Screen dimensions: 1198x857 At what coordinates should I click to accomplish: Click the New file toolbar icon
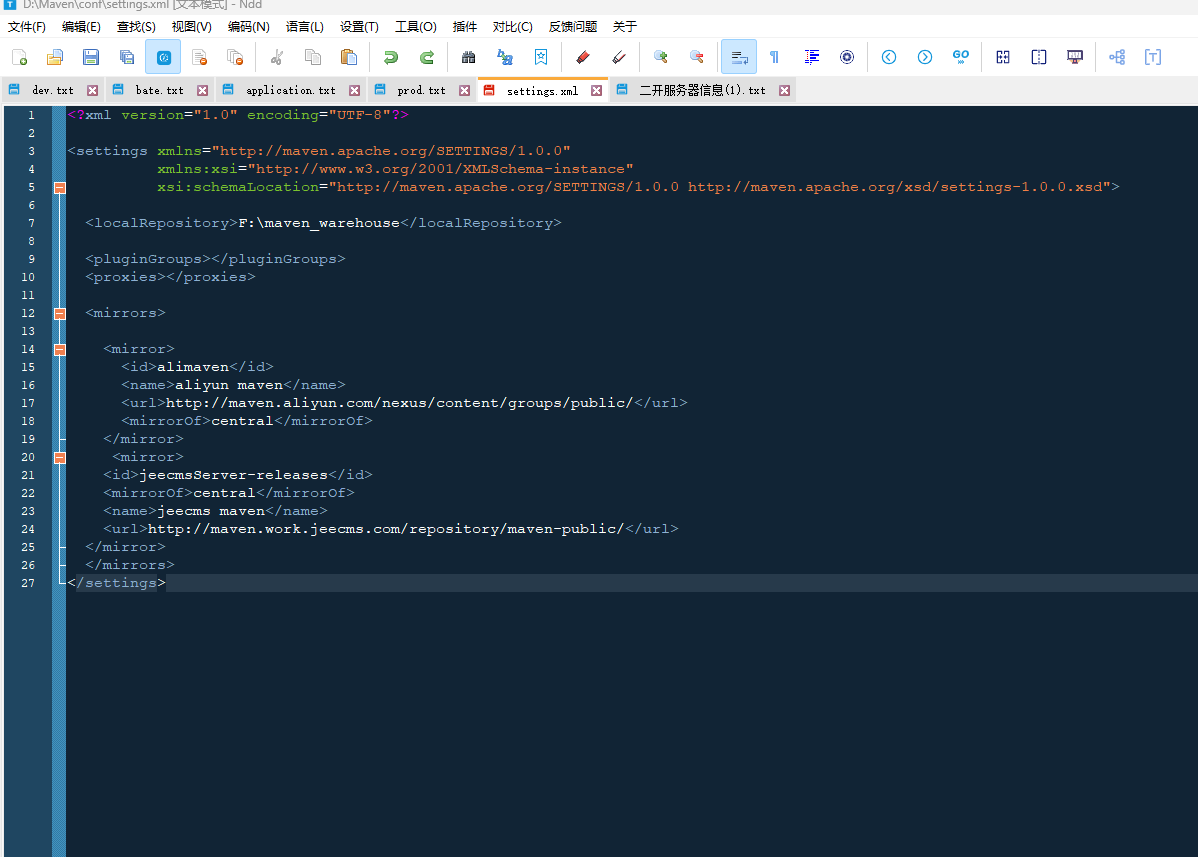pos(19,57)
